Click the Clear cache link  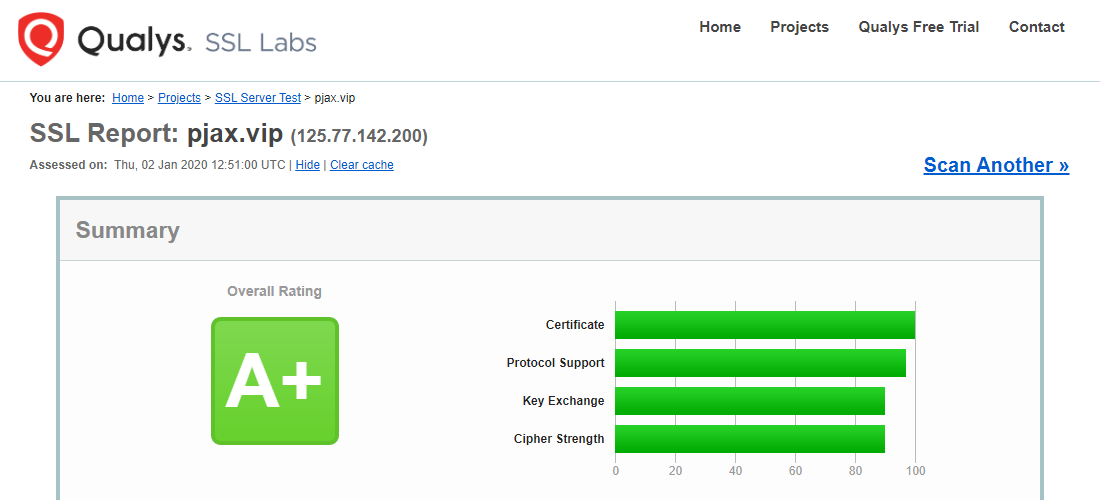pyautogui.click(x=361, y=165)
